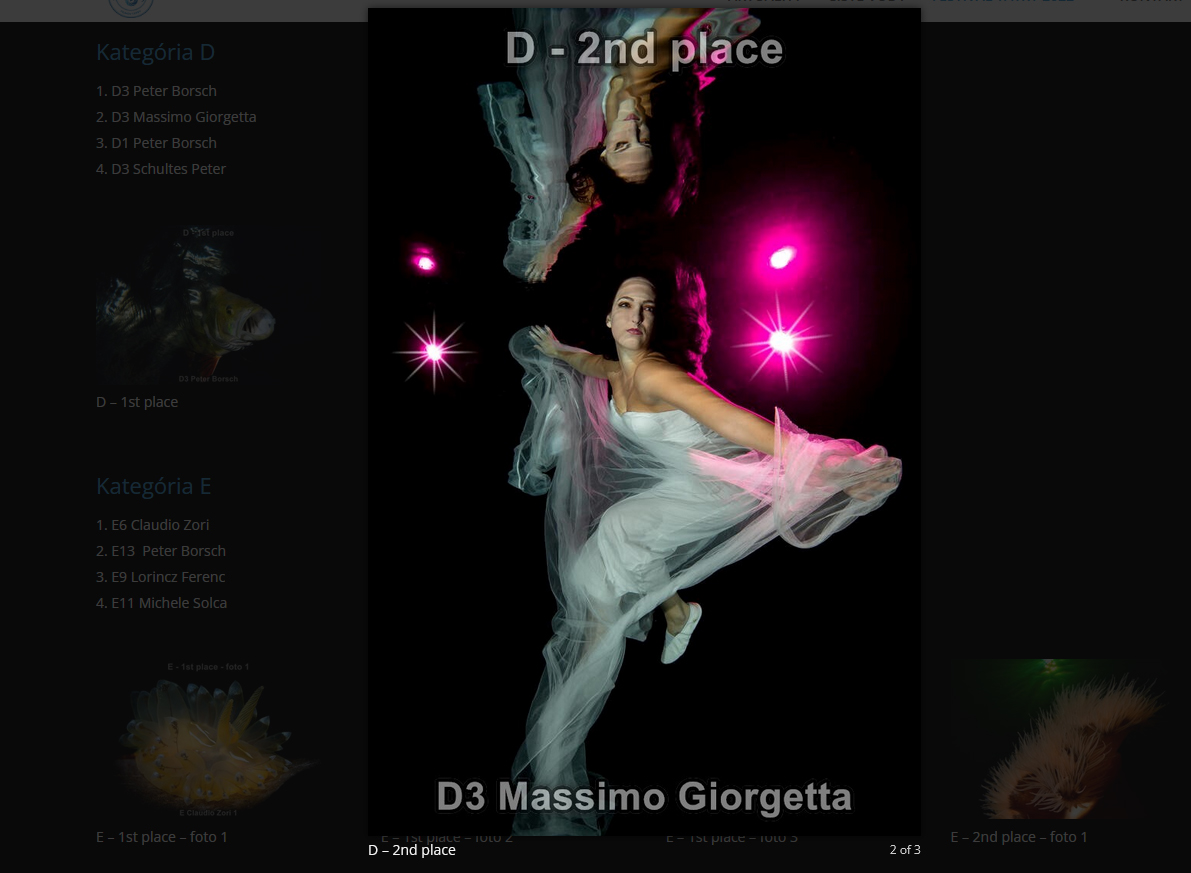Click the "D – 2nd place" lightbox caption

click(x=412, y=850)
